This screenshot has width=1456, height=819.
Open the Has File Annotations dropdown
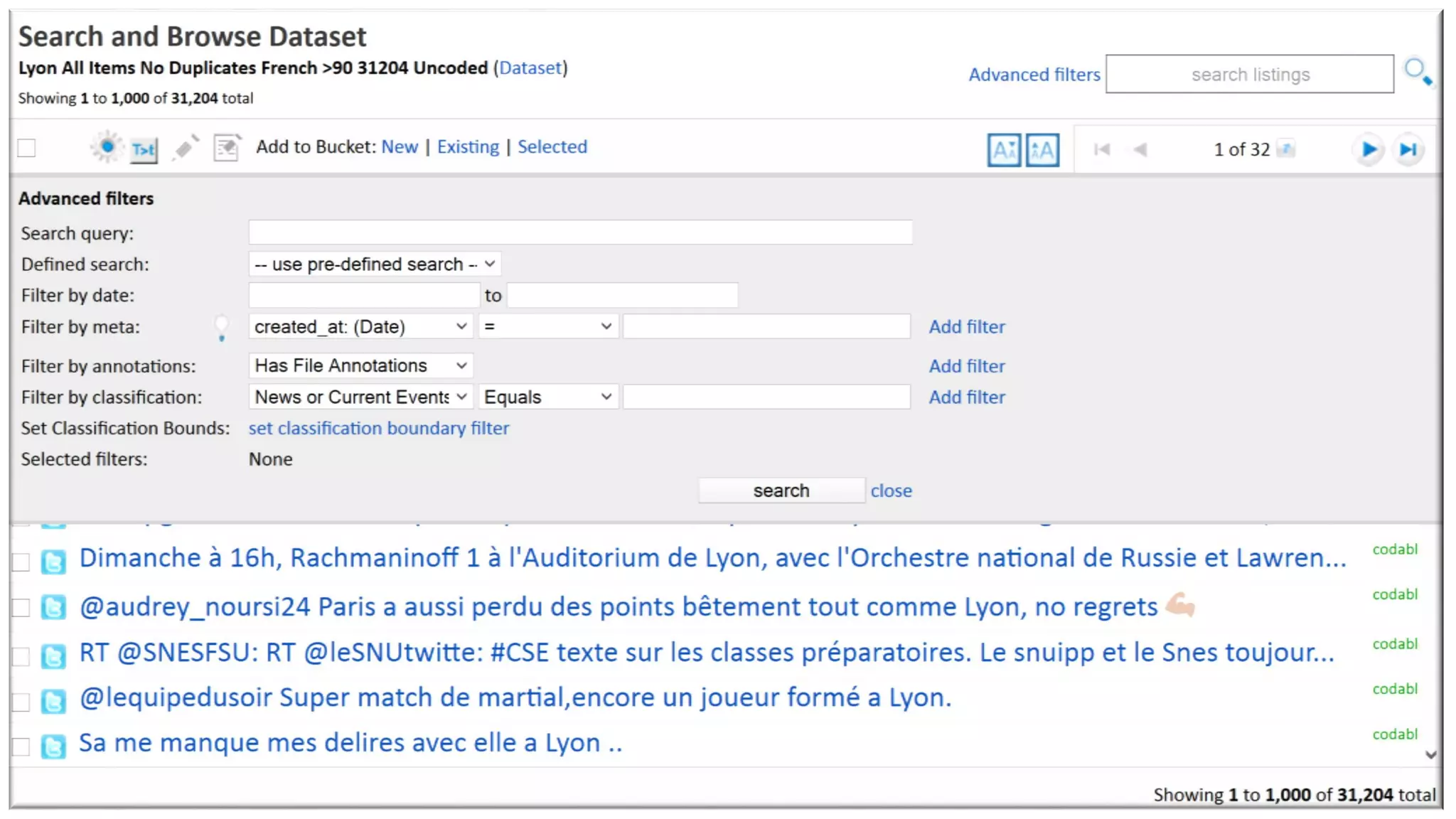(361, 365)
